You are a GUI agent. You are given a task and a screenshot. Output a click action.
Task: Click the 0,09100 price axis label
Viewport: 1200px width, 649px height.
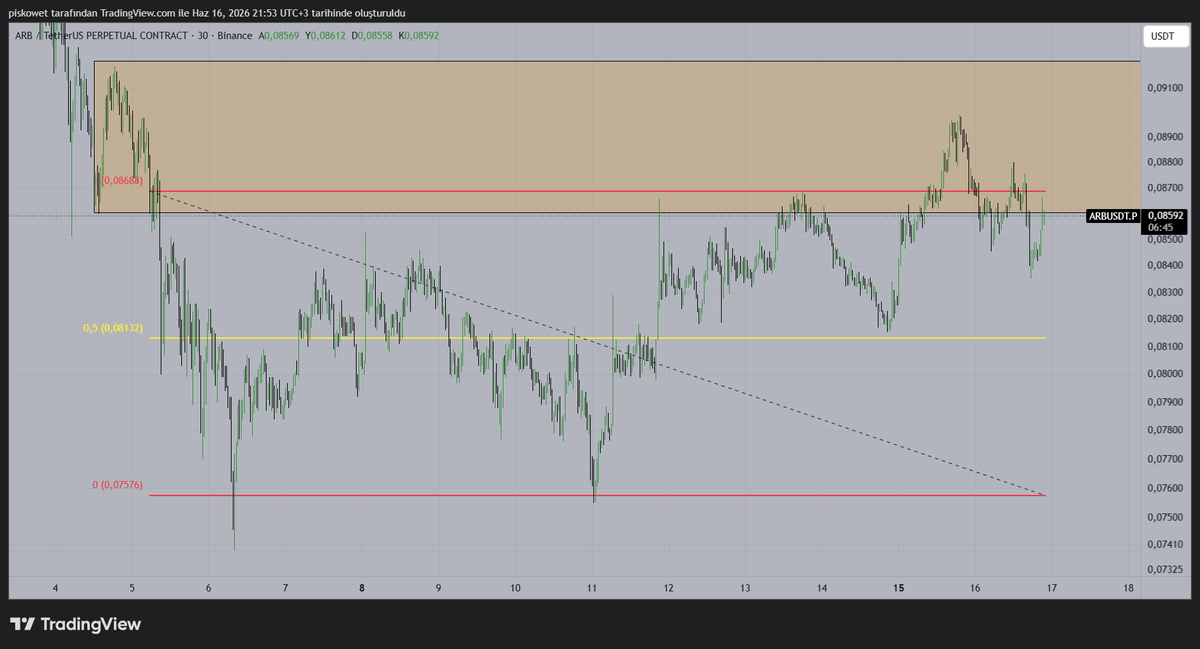click(1163, 88)
